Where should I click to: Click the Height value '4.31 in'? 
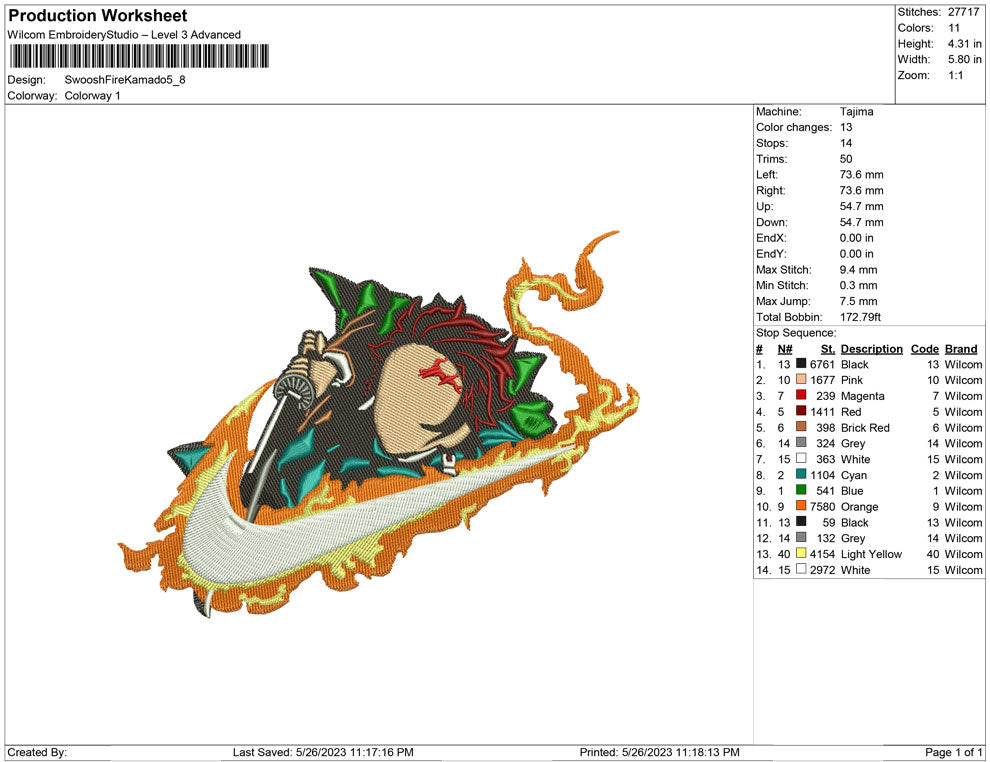pyautogui.click(x=964, y=44)
